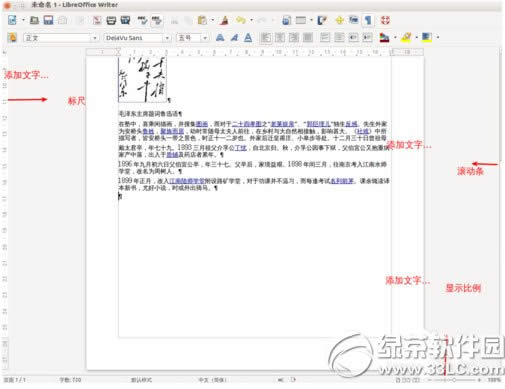Insert a hyperlink via the toolbar icon
Image resolution: width=505 pixels, height=389 pixels.
point(286,20)
